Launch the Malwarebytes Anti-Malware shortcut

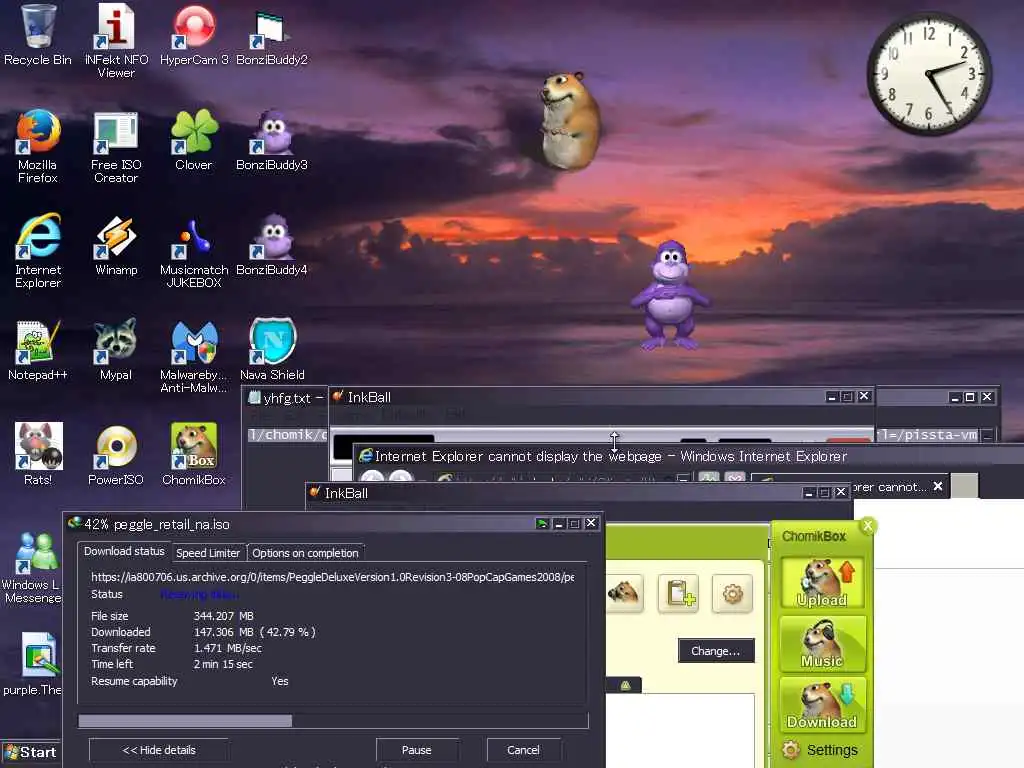[x=194, y=357]
